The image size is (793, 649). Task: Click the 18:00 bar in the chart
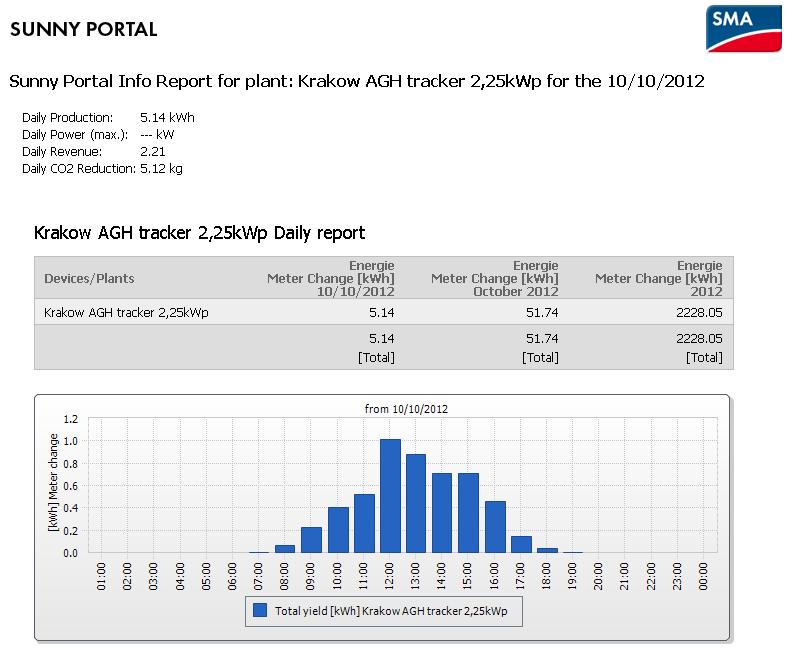click(x=547, y=550)
